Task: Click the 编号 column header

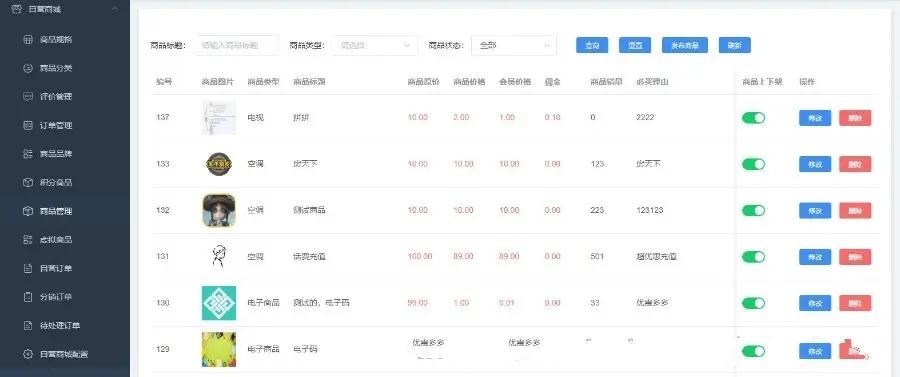Action: click(x=164, y=82)
